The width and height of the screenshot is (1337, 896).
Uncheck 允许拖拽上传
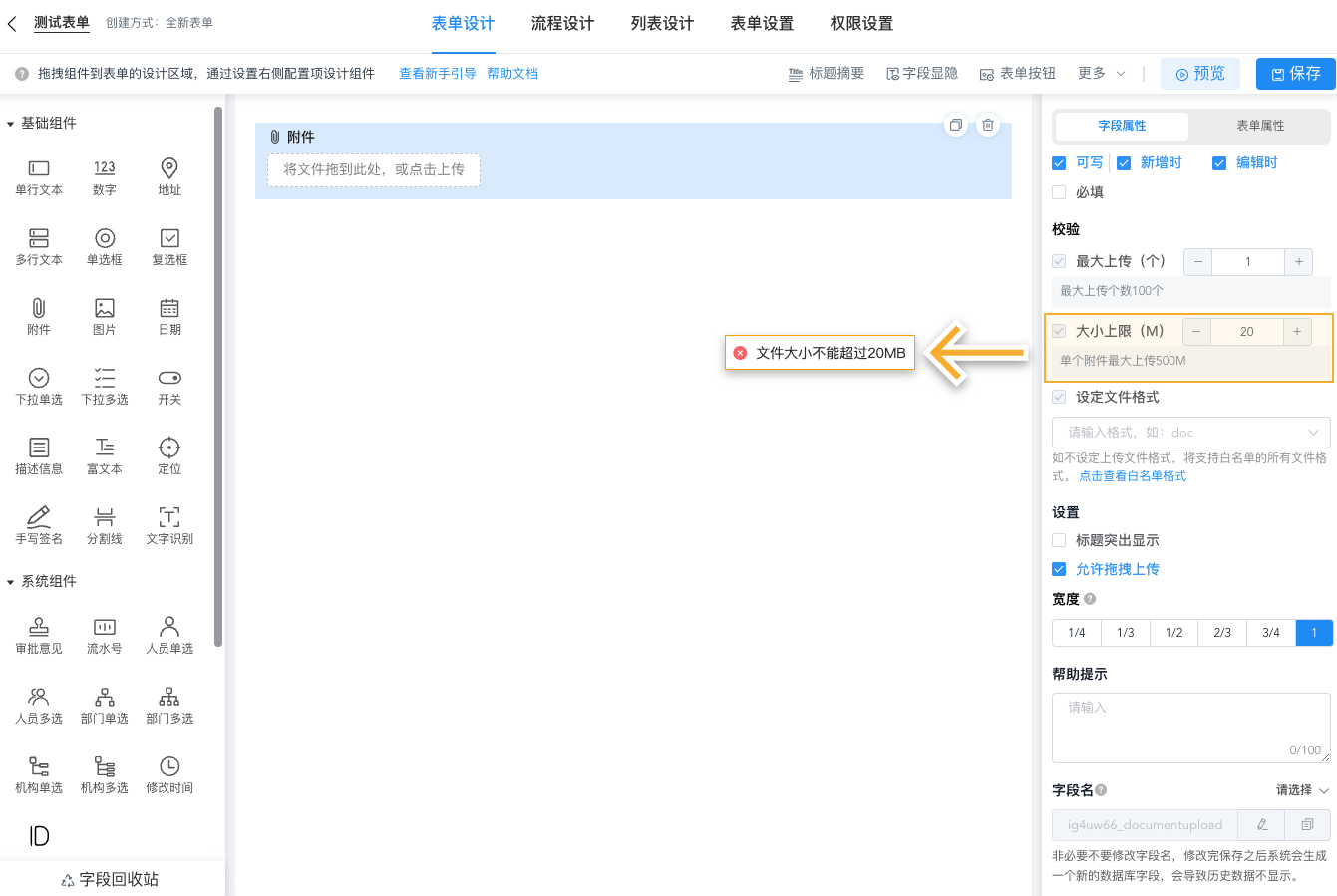pyautogui.click(x=1059, y=569)
